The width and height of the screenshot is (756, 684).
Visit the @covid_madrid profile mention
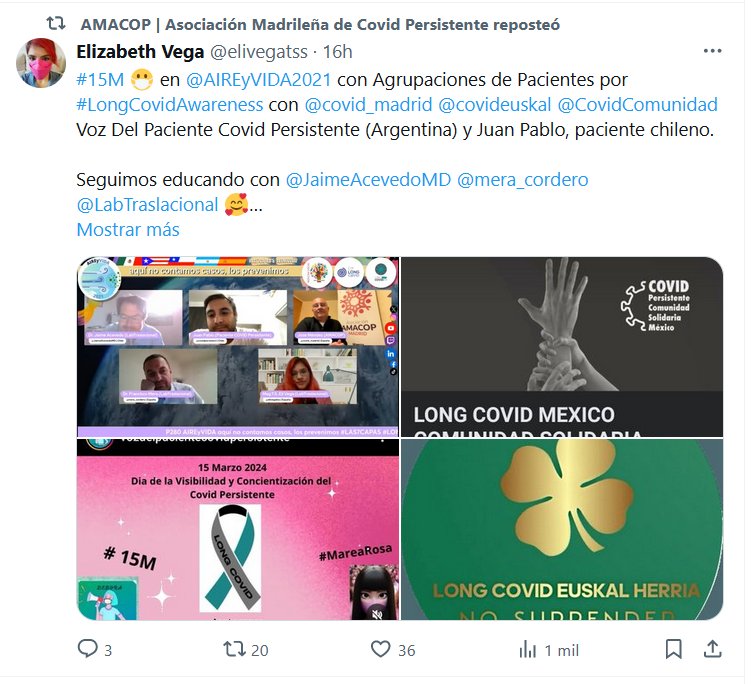point(368,105)
